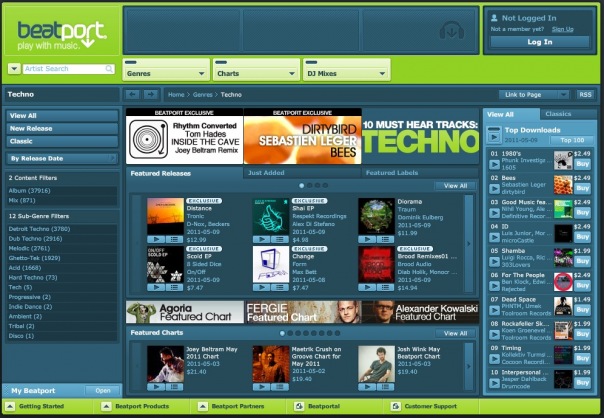The height and width of the screenshot is (418, 604).
Task: Play Maetrik Crush on Groove chart
Action: pyautogui.click(x=262, y=386)
